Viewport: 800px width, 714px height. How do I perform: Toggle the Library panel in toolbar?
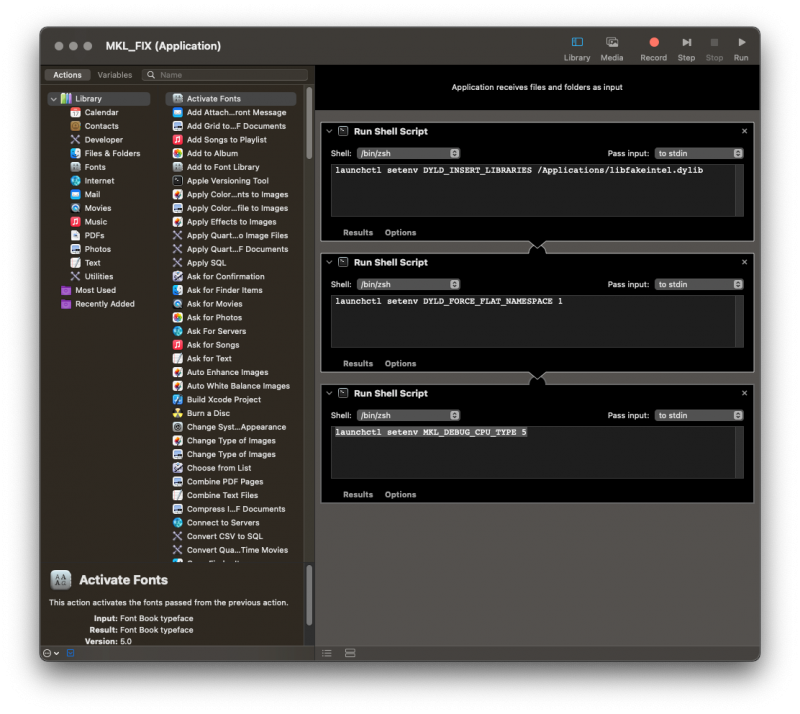[577, 49]
